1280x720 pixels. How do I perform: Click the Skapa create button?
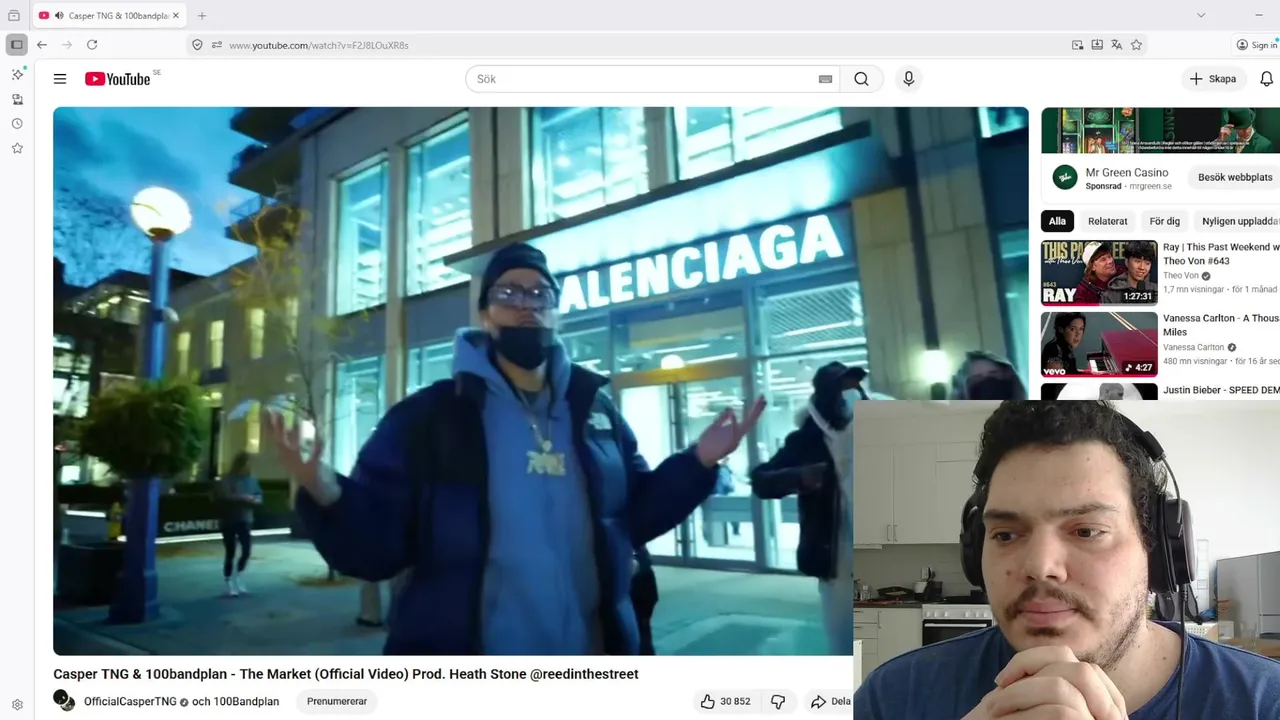pyautogui.click(x=1212, y=79)
